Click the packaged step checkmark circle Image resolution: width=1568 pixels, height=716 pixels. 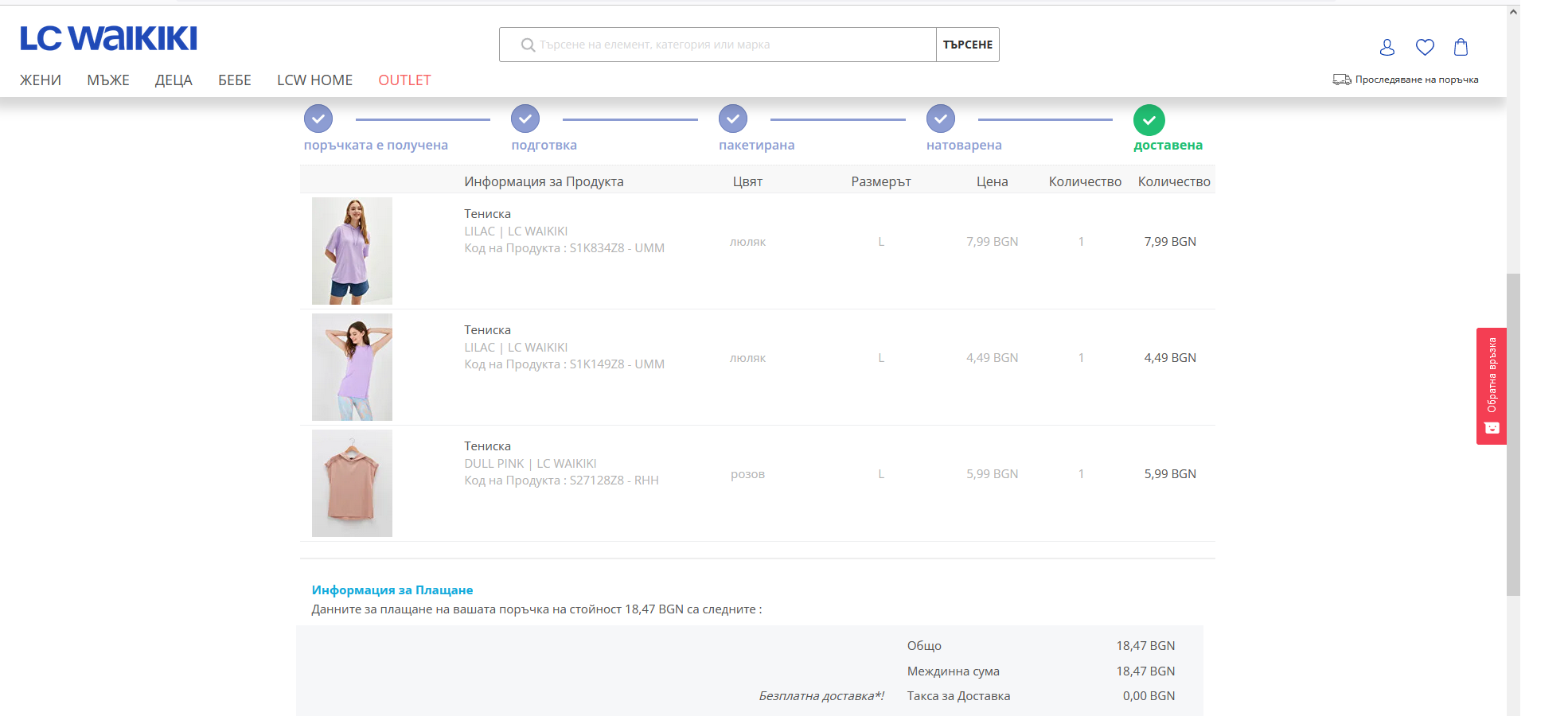[733, 119]
